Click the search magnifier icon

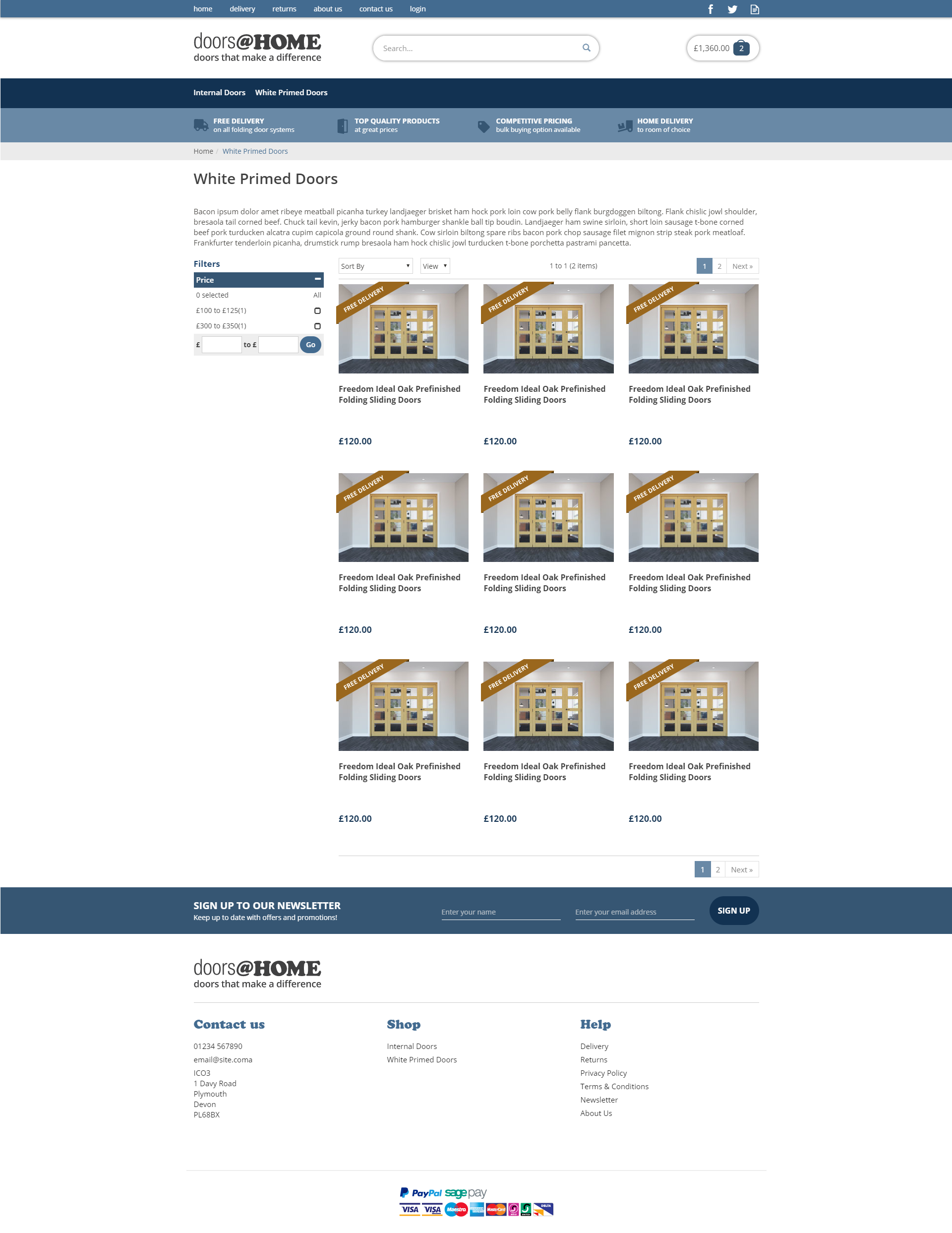click(x=587, y=48)
